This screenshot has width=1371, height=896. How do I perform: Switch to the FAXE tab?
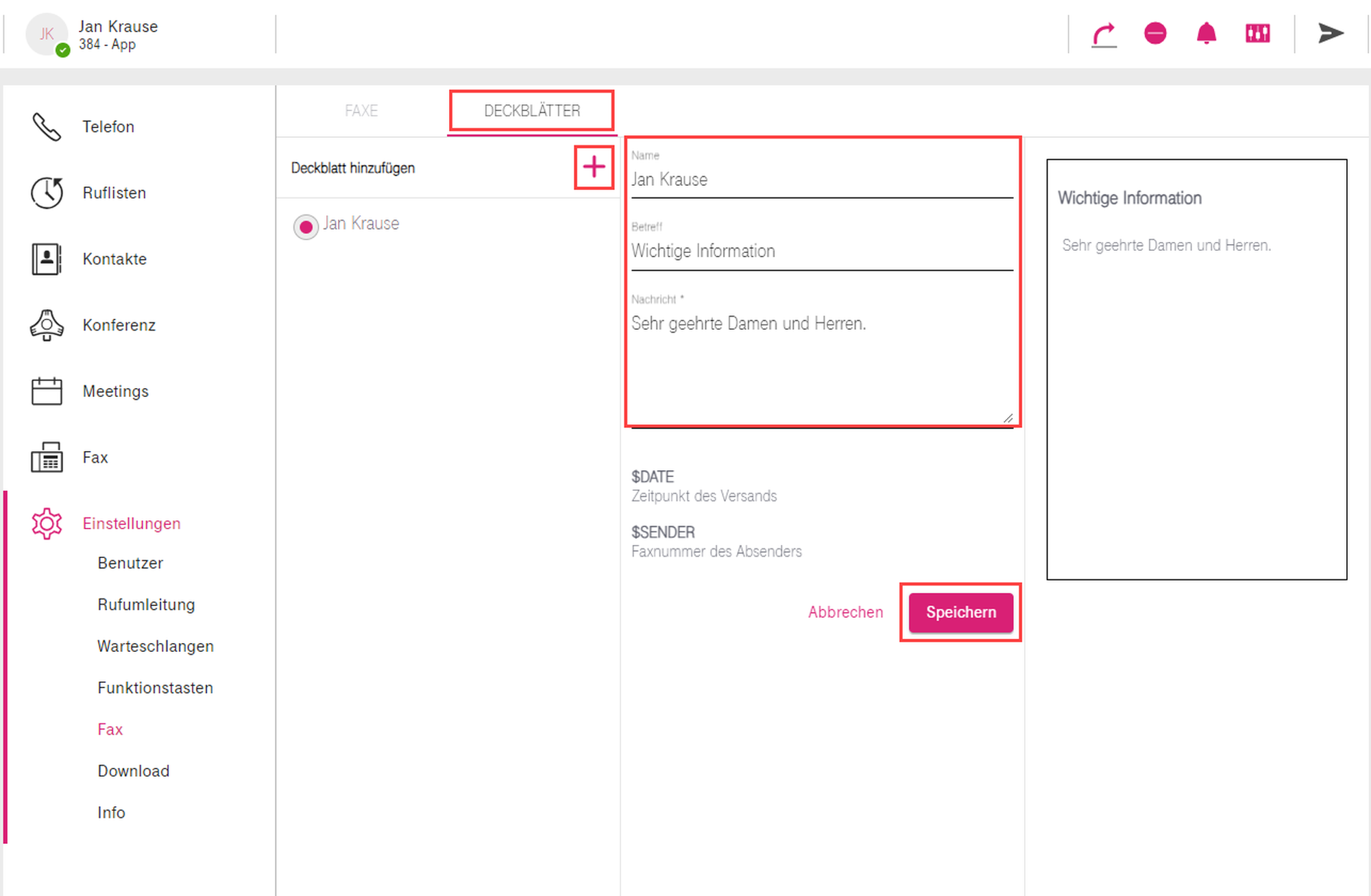coord(361,111)
